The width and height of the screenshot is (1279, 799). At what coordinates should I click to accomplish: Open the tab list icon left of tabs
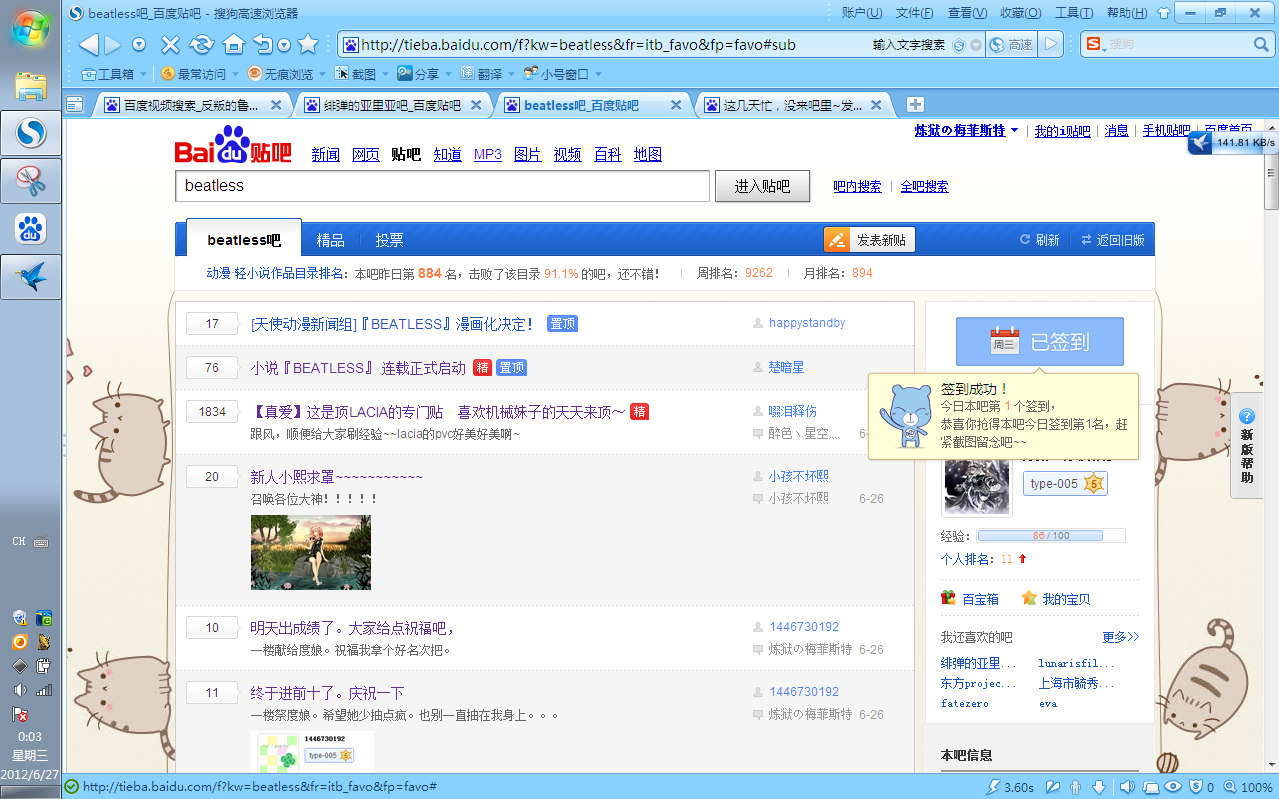click(74, 104)
